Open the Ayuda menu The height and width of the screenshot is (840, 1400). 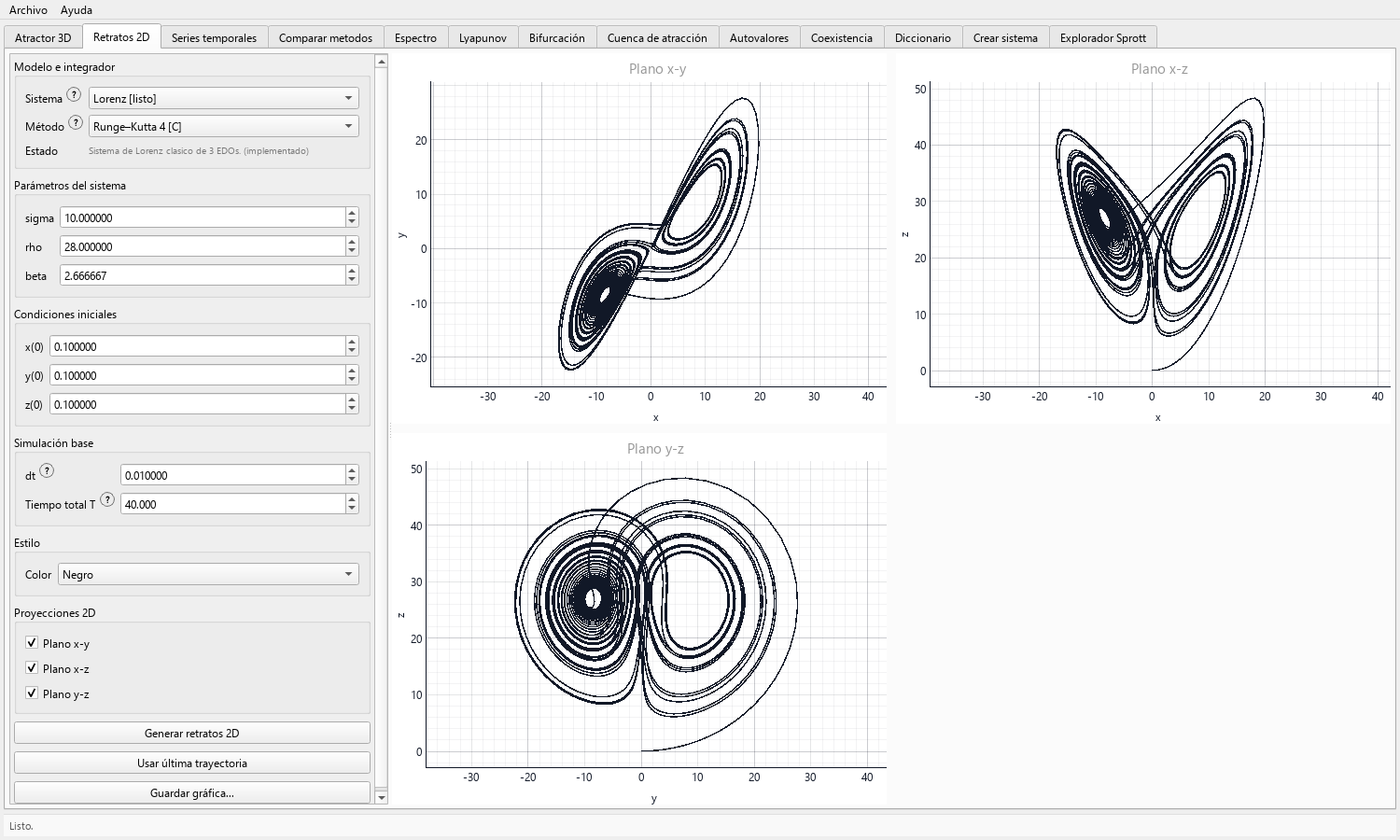[77, 9]
